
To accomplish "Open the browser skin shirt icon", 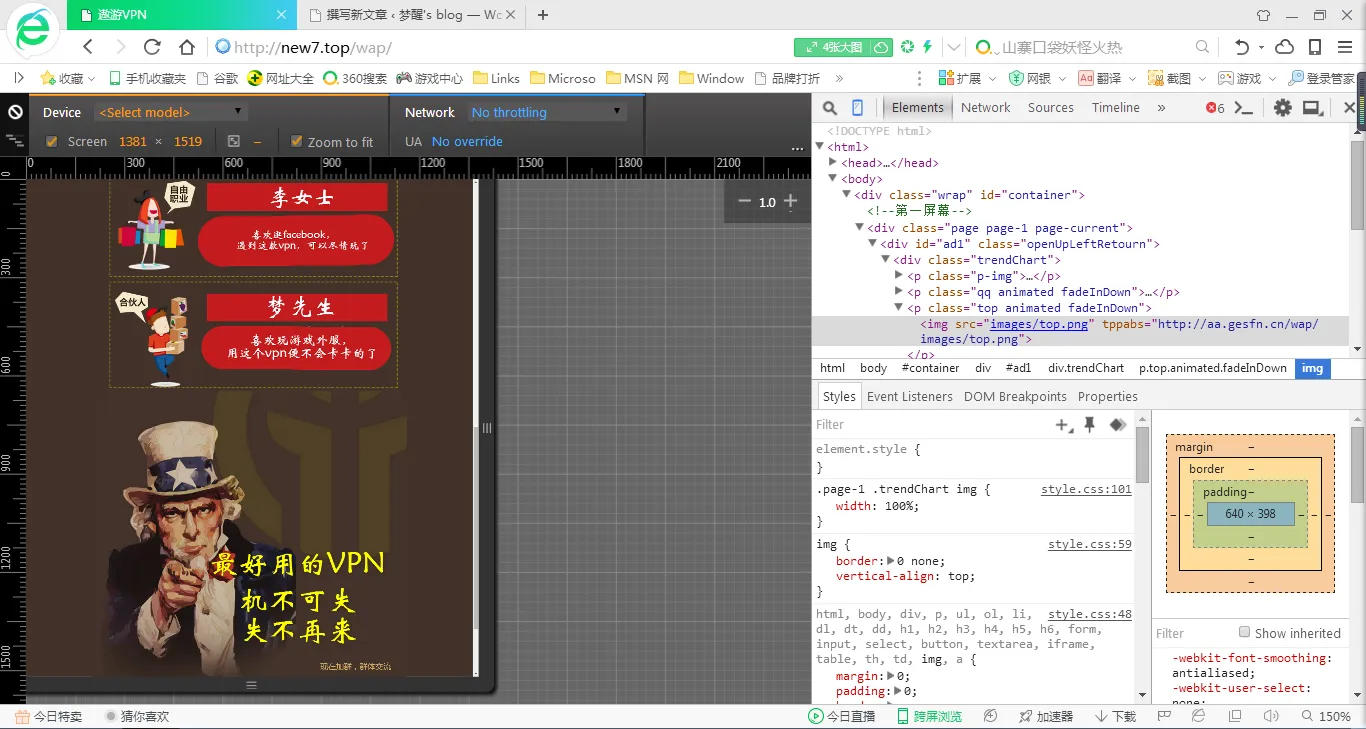I will pyautogui.click(x=1264, y=15).
